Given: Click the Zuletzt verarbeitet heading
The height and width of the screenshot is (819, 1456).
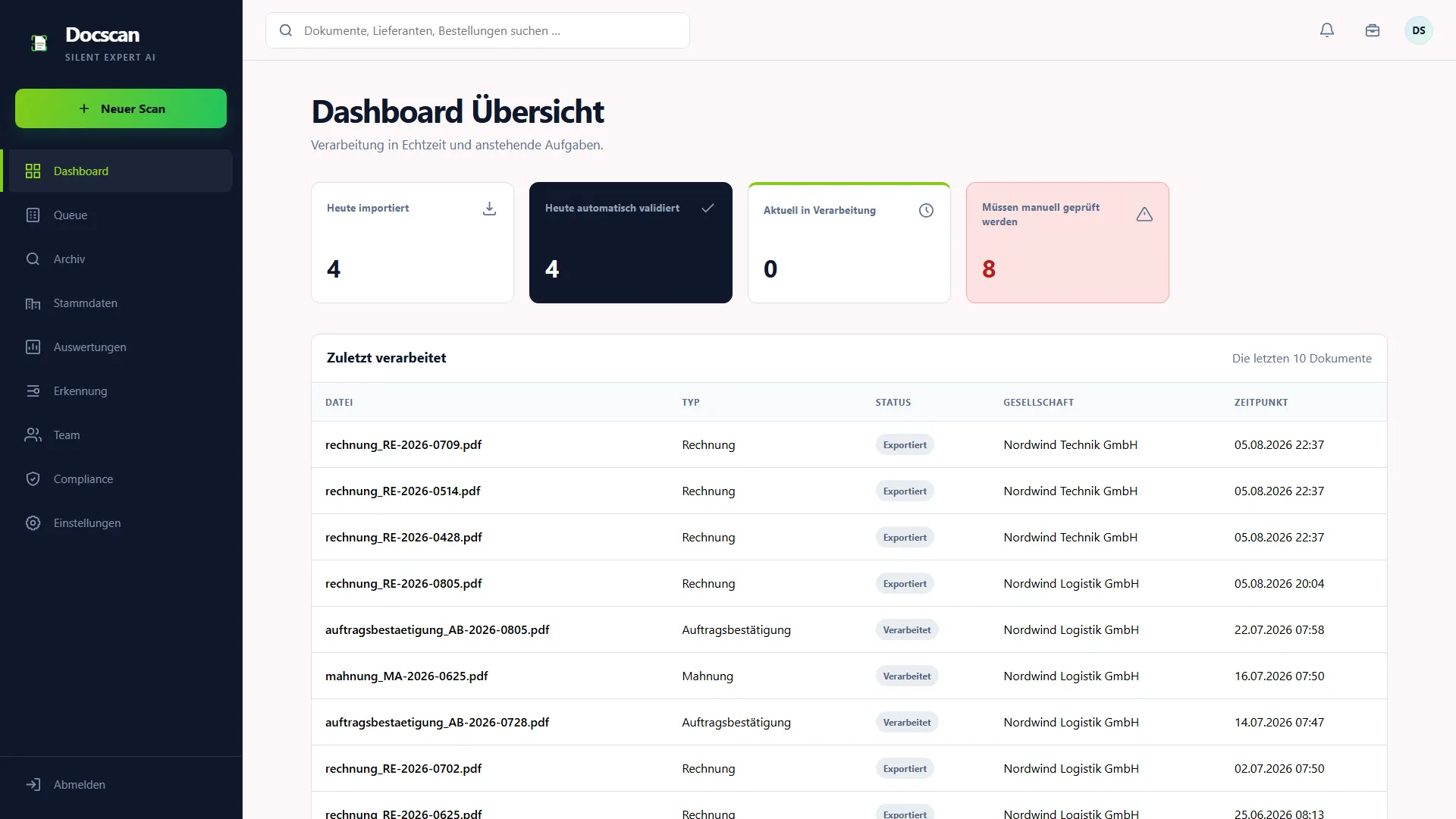Looking at the screenshot, I should pos(386,358).
